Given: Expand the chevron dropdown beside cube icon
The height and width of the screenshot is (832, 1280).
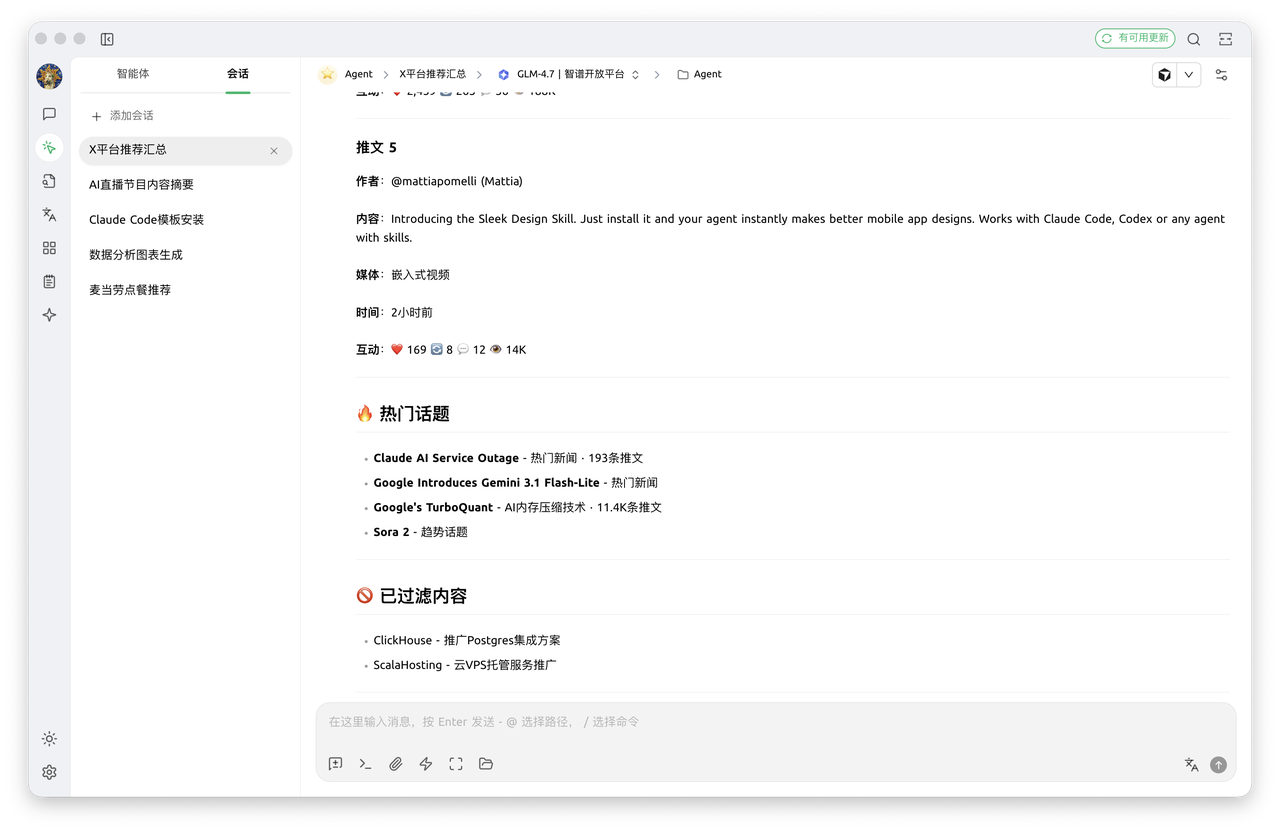Looking at the screenshot, I should 1189,75.
